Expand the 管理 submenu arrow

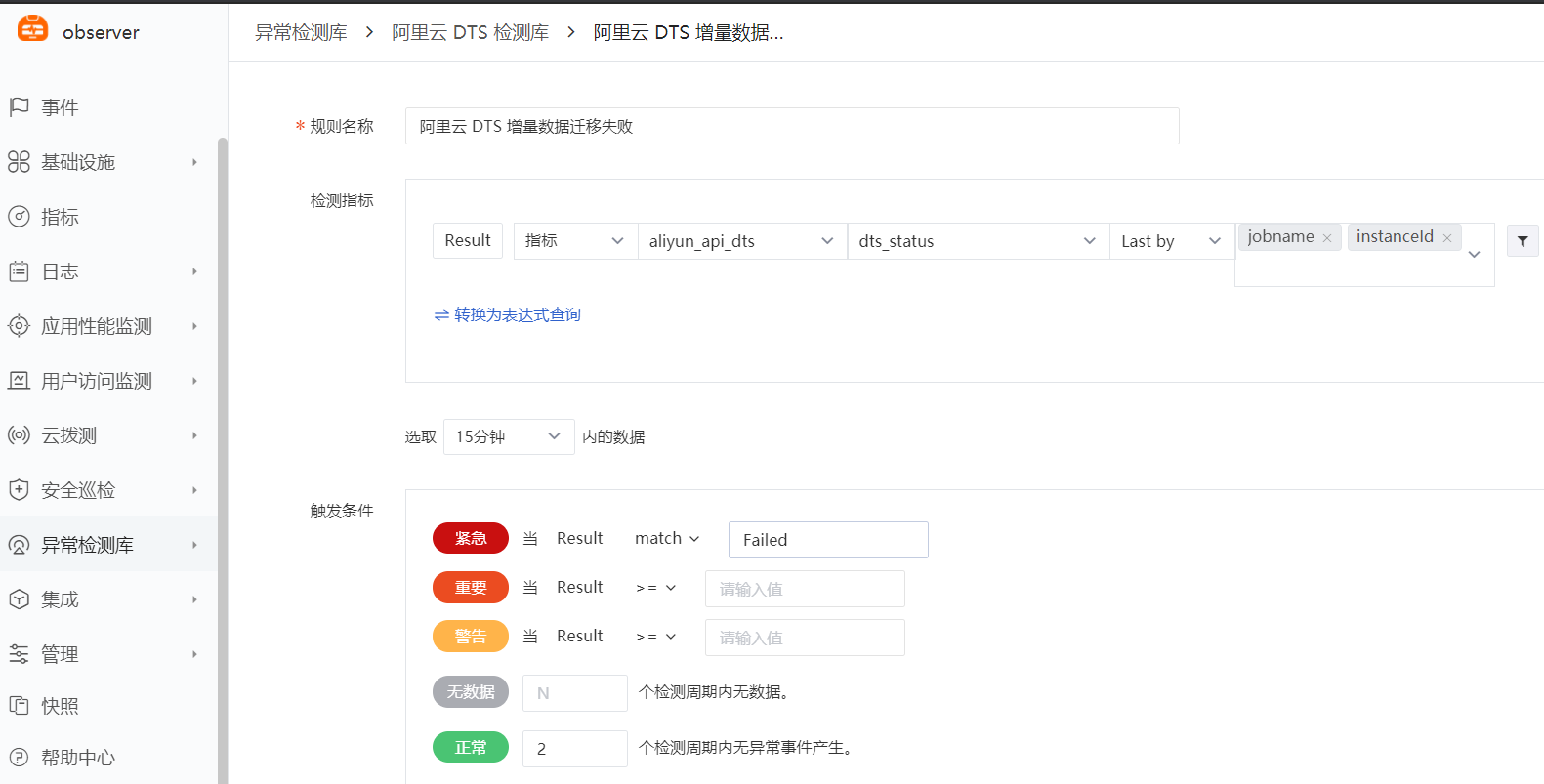pos(194,654)
